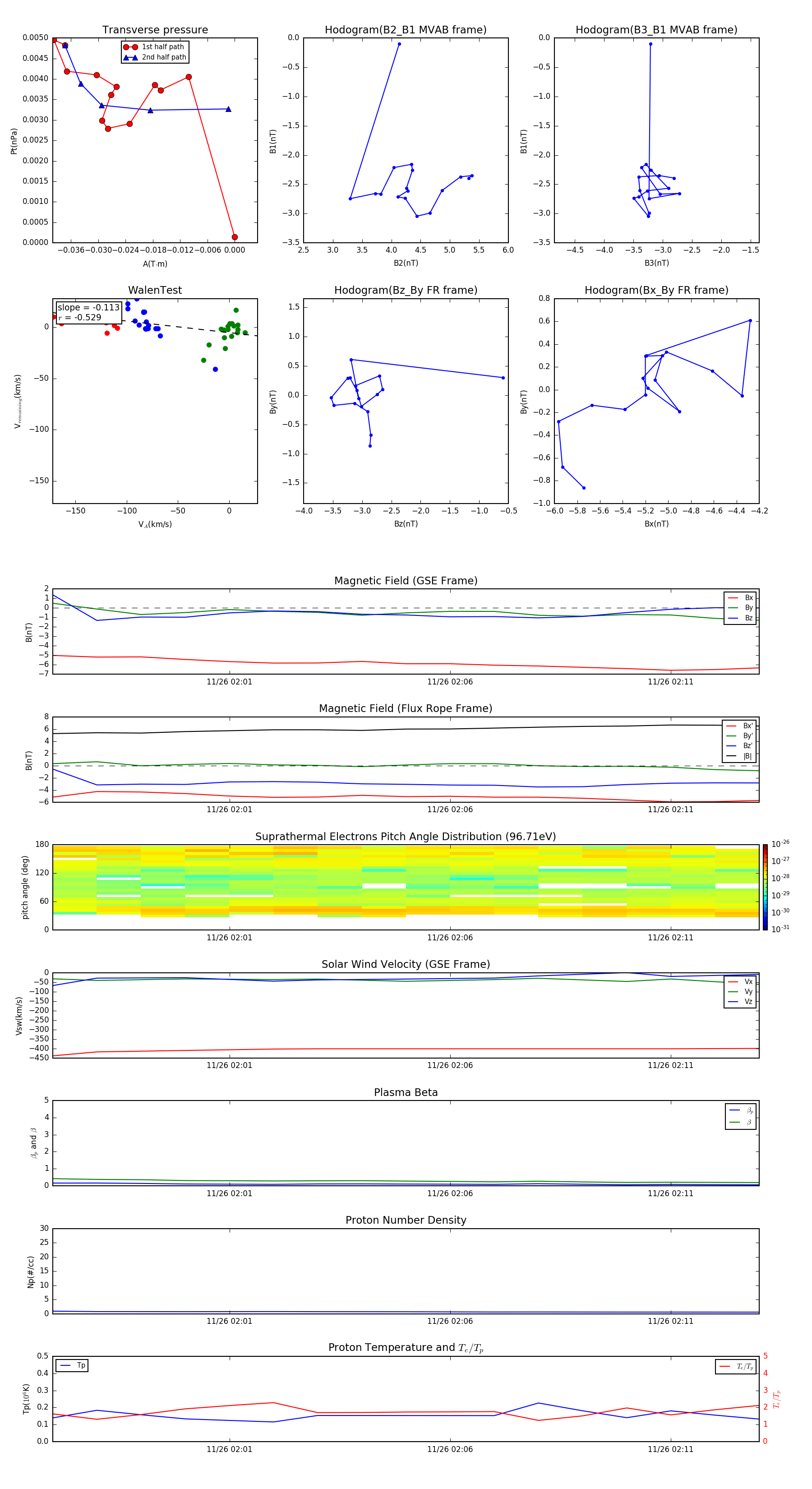Click the Hodogram(Bx_By FR frame) title
The height and width of the screenshot is (1489, 812).
click(x=656, y=290)
